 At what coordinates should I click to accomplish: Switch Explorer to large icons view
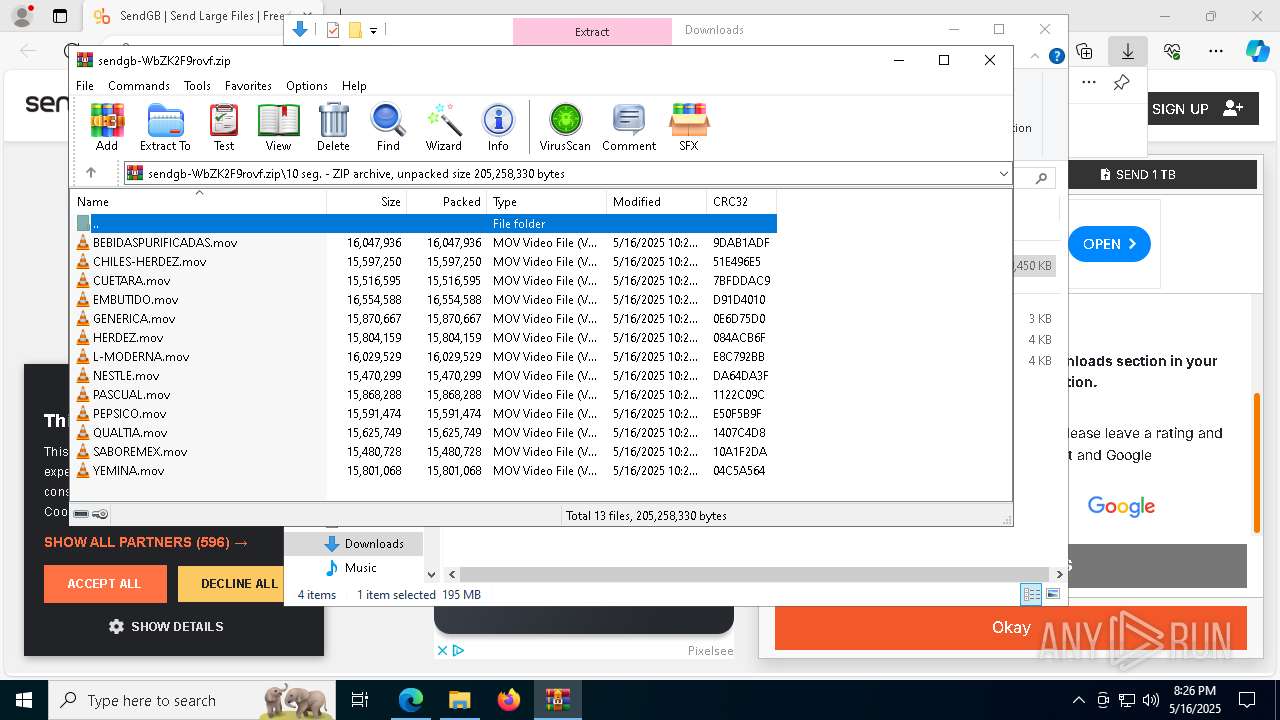click(x=1052, y=594)
